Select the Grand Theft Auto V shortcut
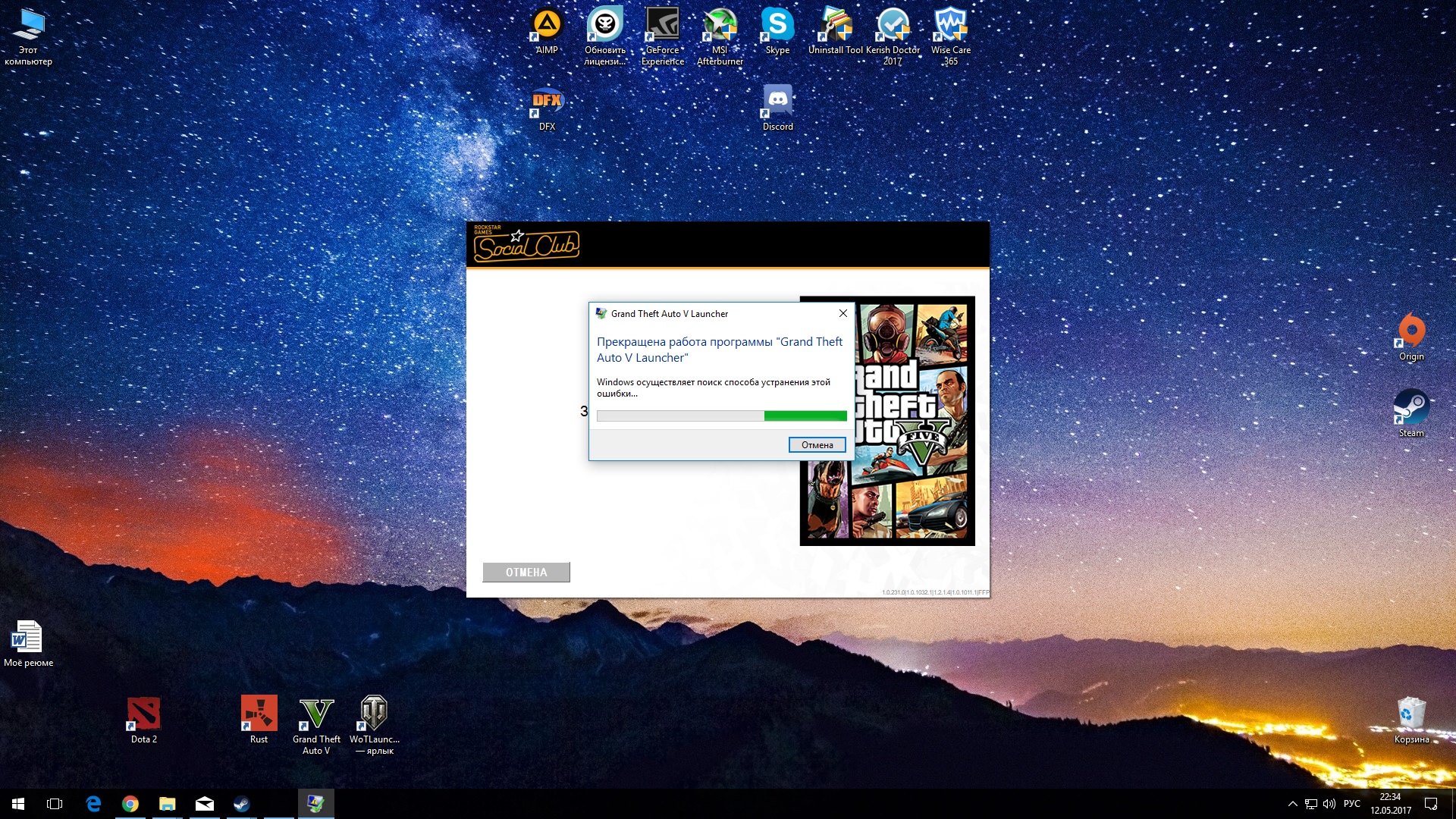Image resolution: width=1456 pixels, height=819 pixels. (316, 714)
